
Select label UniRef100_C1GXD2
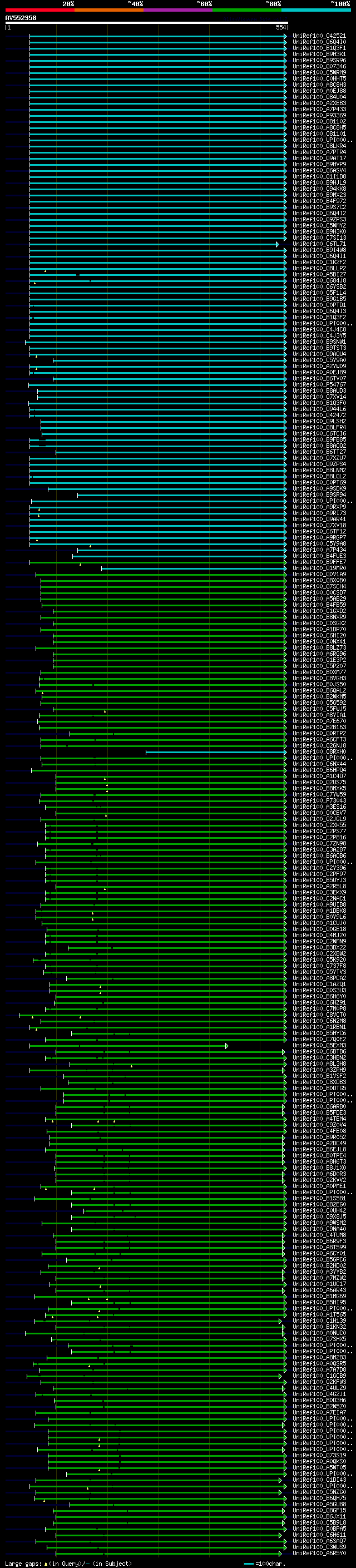[319, 611]
